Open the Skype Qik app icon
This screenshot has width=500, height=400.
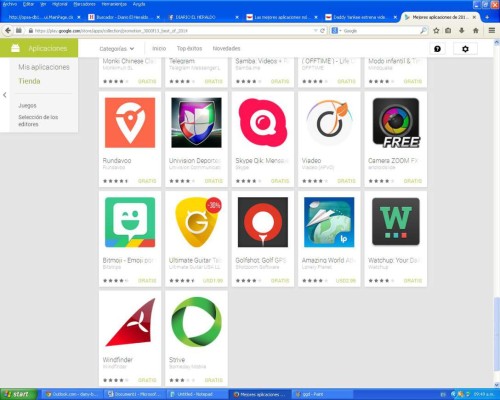click(x=263, y=123)
